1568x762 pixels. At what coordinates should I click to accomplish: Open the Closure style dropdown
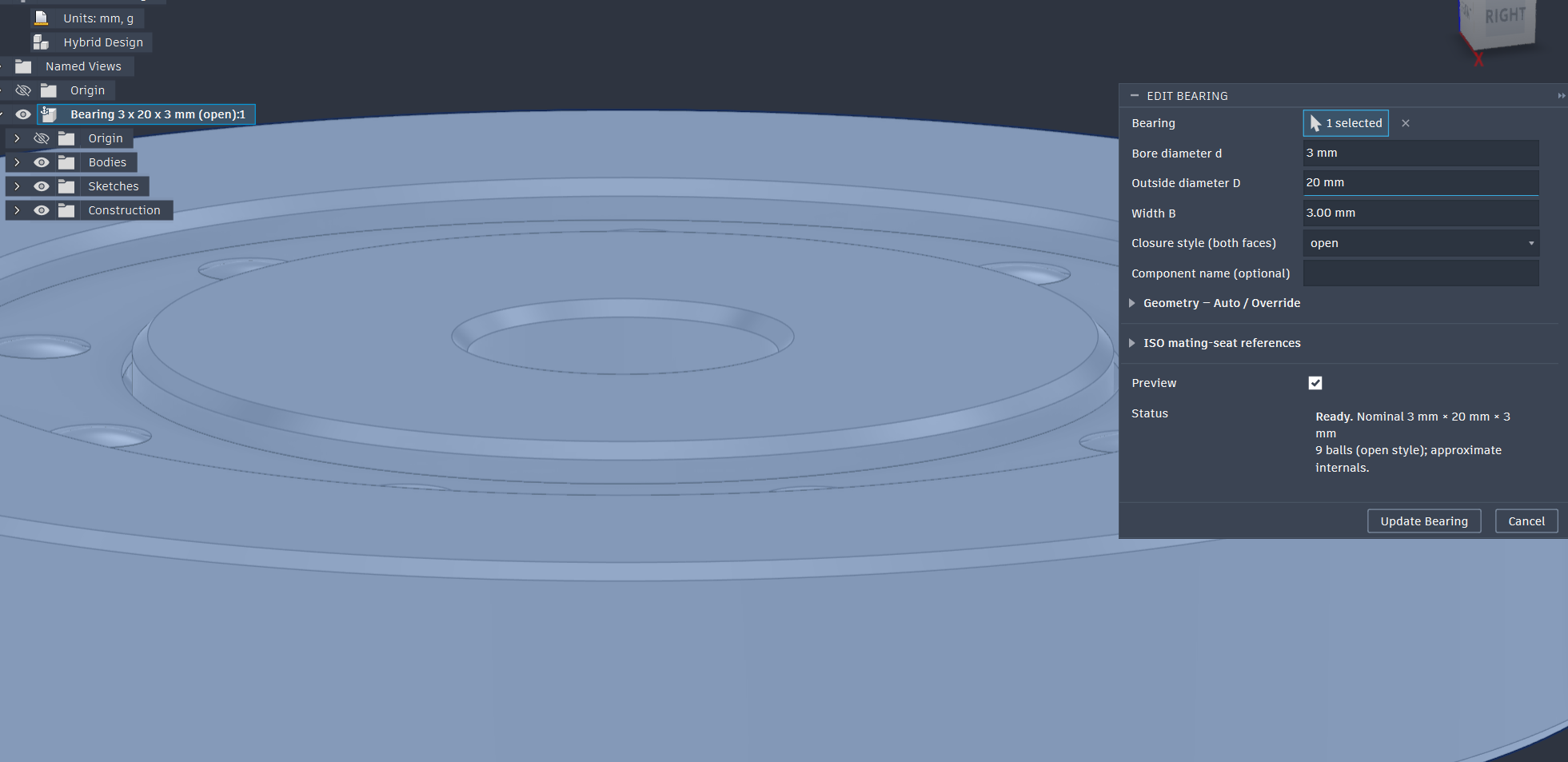(1421, 243)
